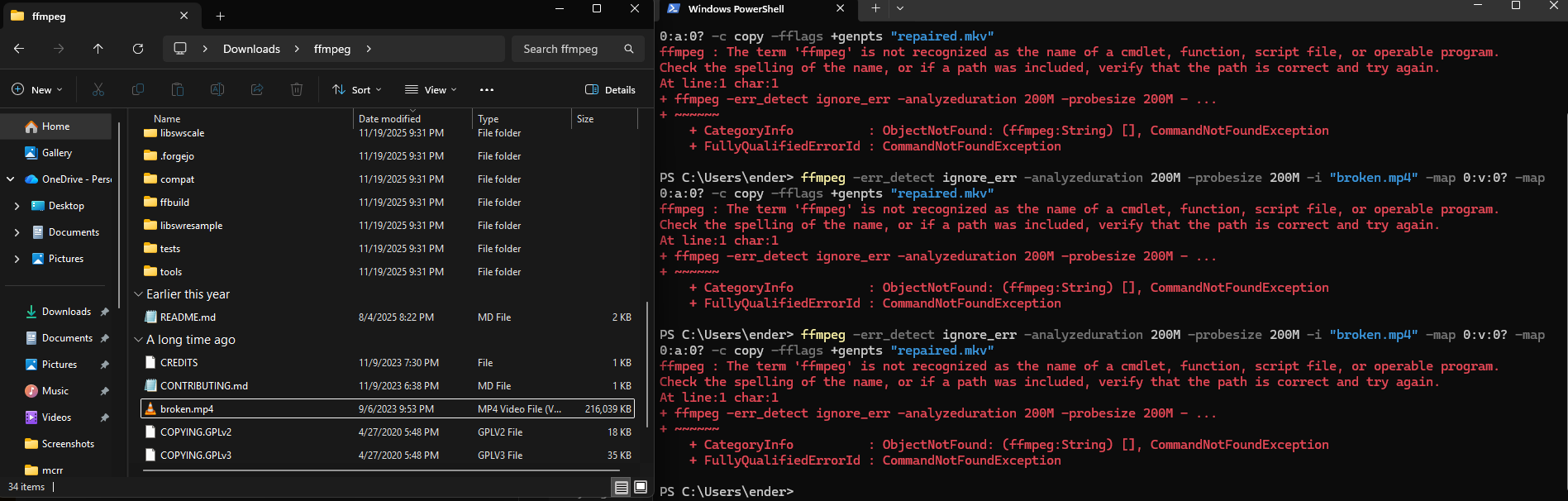
Task: Expand chevron between Downloads and ffmpeg
Action: coord(297,49)
